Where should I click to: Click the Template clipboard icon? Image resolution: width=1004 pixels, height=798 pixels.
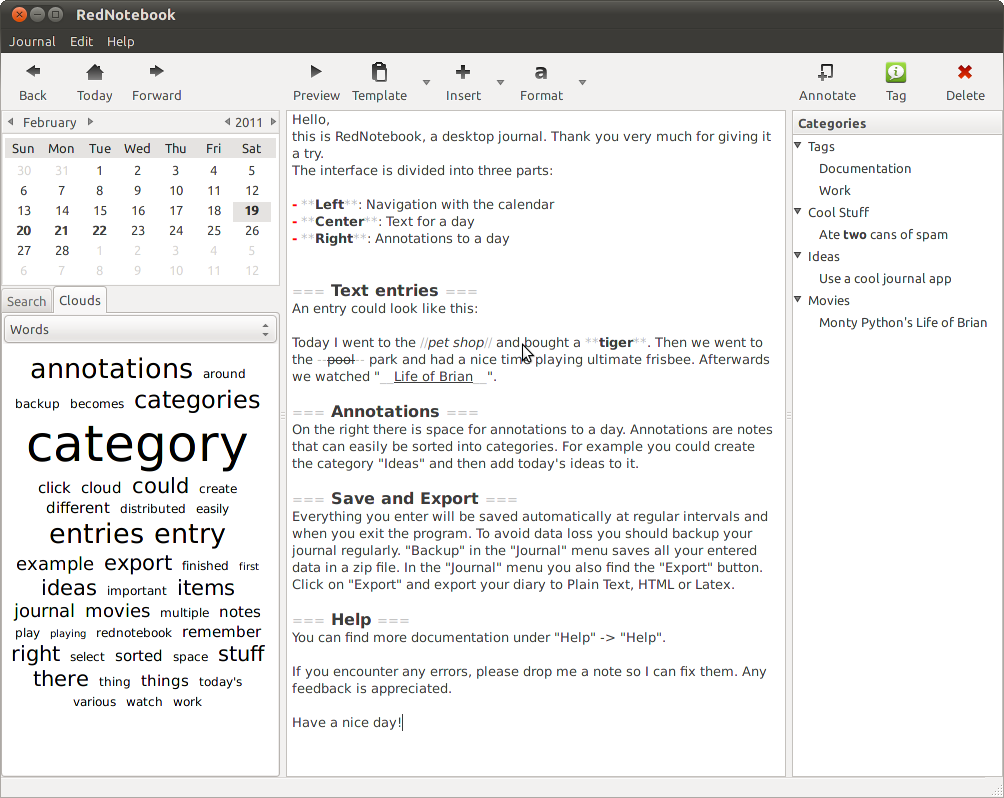point(379,72)
